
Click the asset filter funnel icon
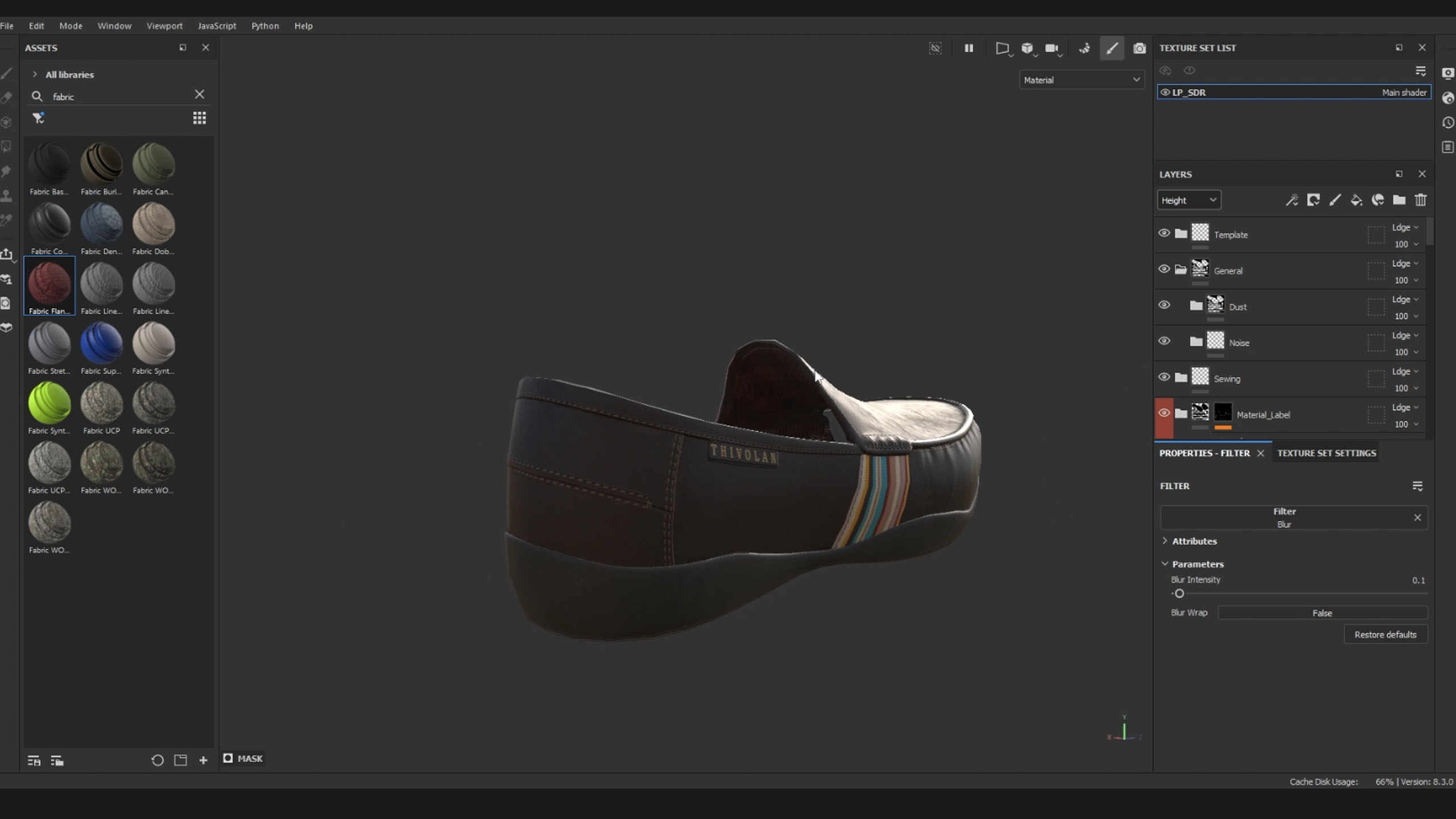click(38, 118)
